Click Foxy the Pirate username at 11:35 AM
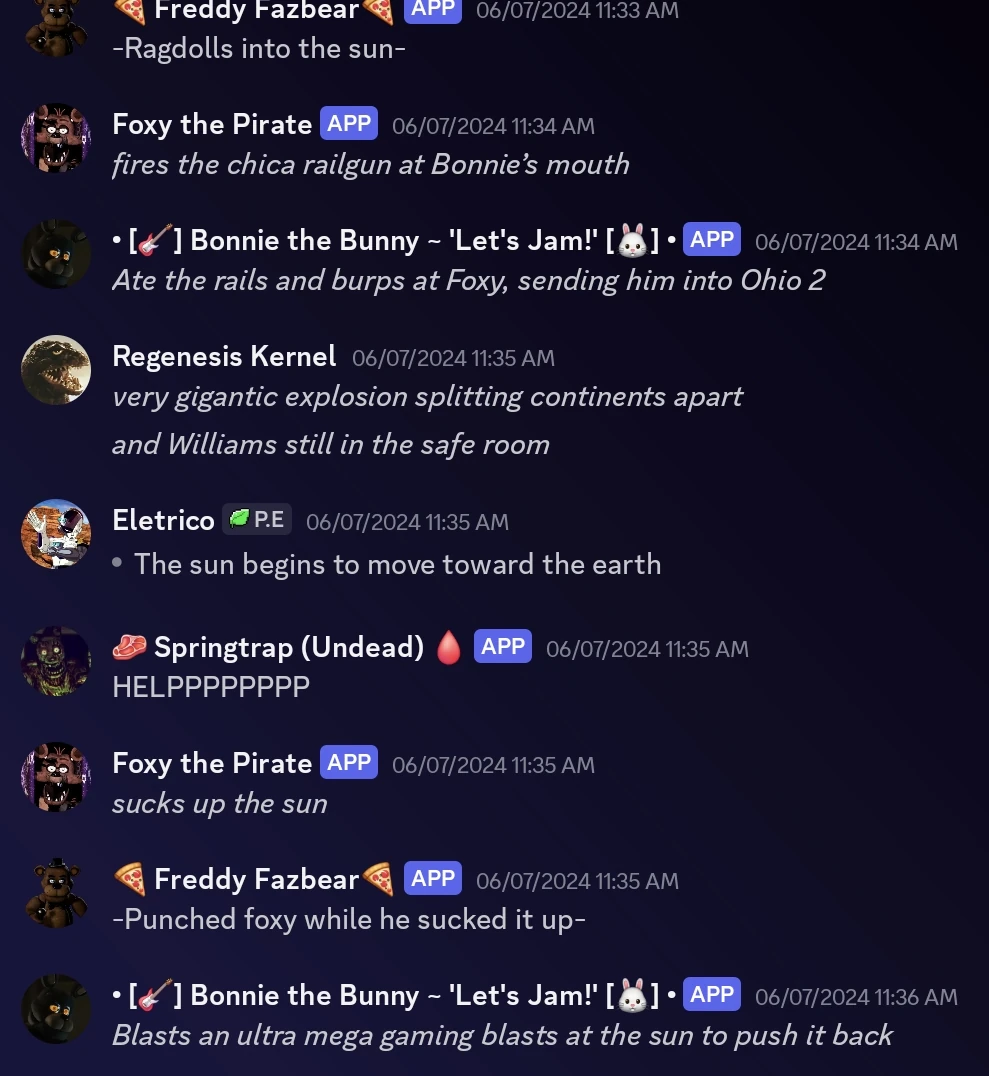The image size is (989, 1076). [x=212, y=764]
